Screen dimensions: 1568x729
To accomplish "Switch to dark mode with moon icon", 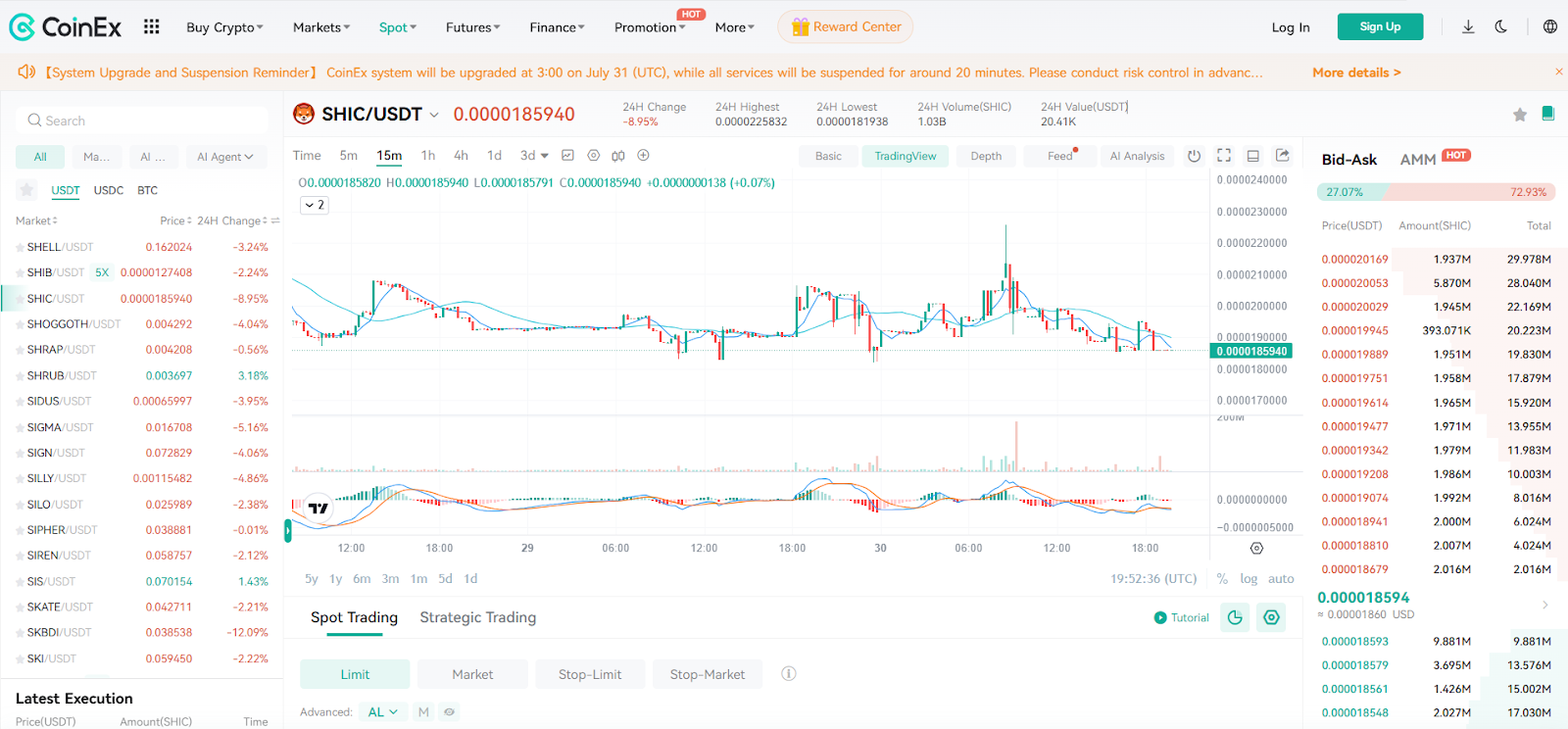I will [x=1500, y=26].
